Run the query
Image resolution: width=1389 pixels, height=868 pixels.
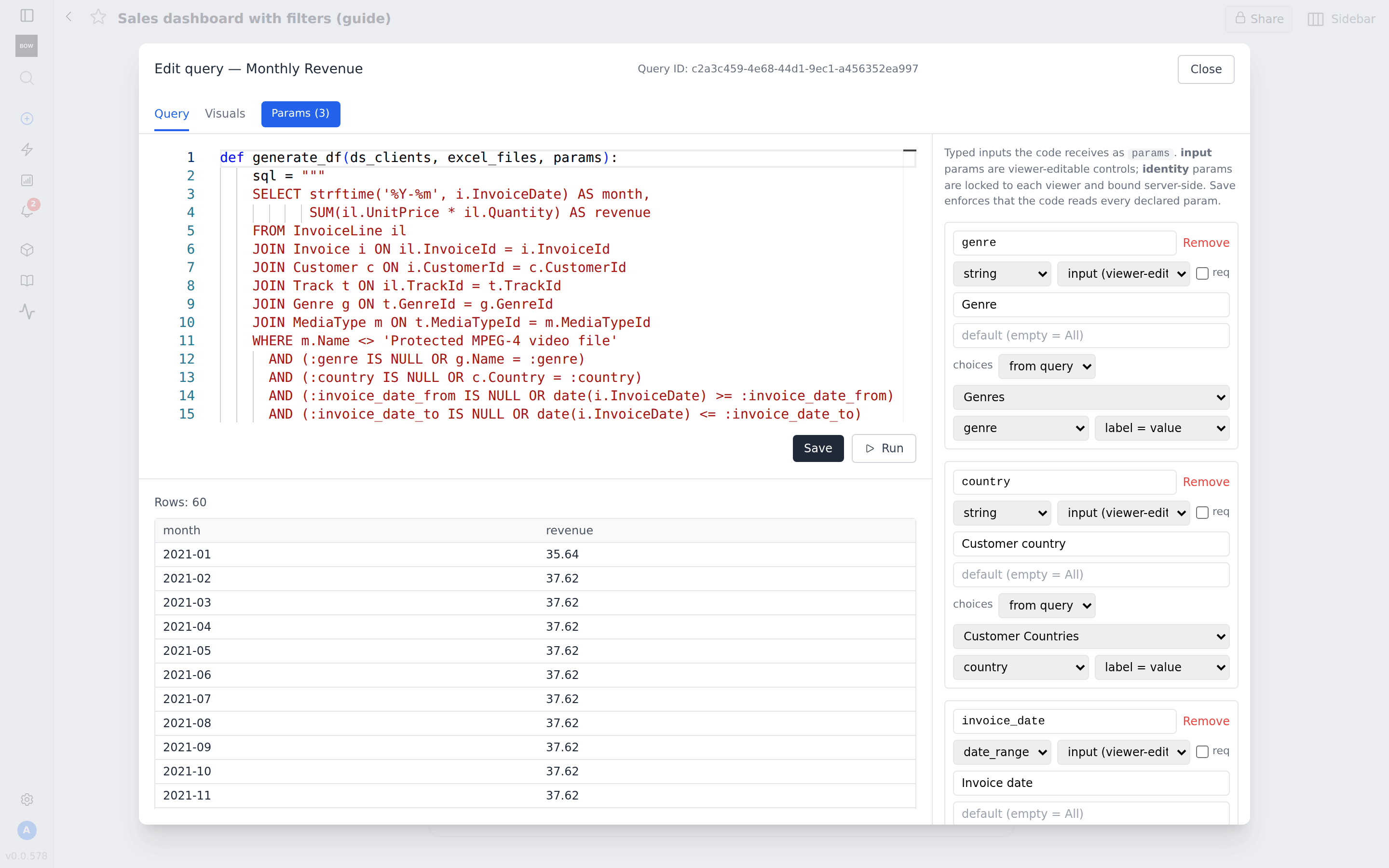click(x=884, y=448)
